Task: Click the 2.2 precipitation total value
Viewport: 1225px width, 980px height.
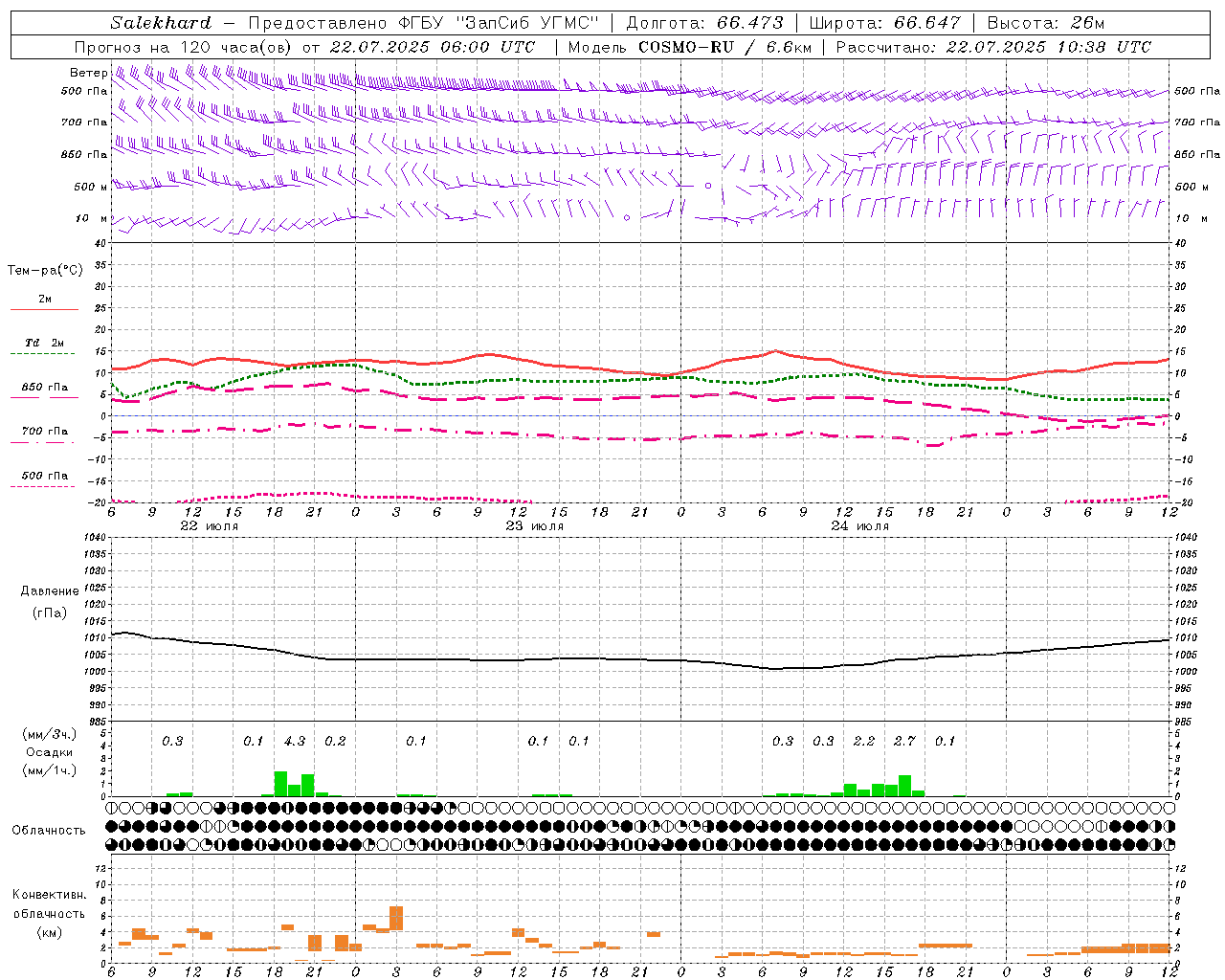Action: click(x=864, y=741)
